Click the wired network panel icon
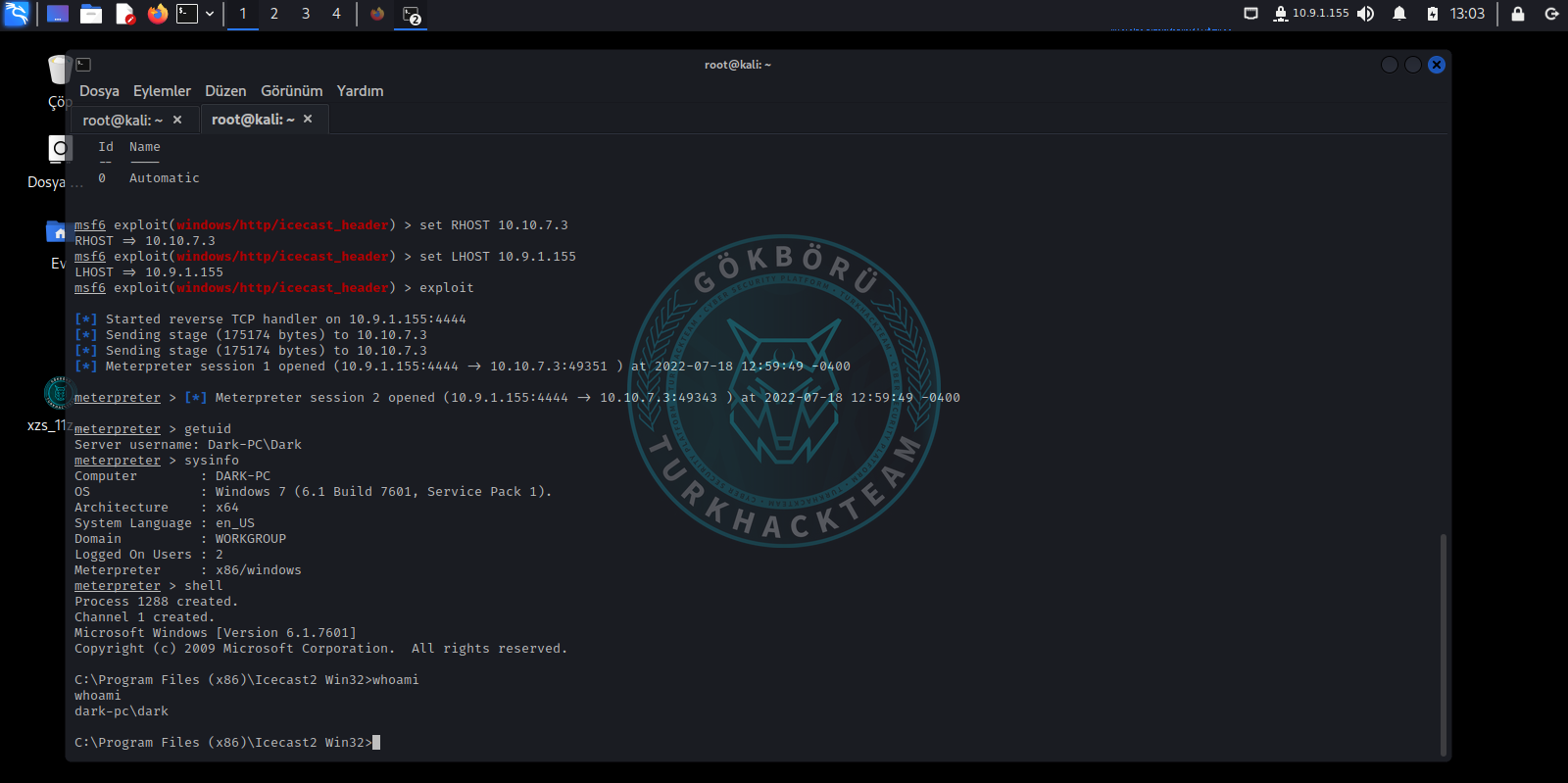The image size is (1568, 783). (x=1250, y=14)
